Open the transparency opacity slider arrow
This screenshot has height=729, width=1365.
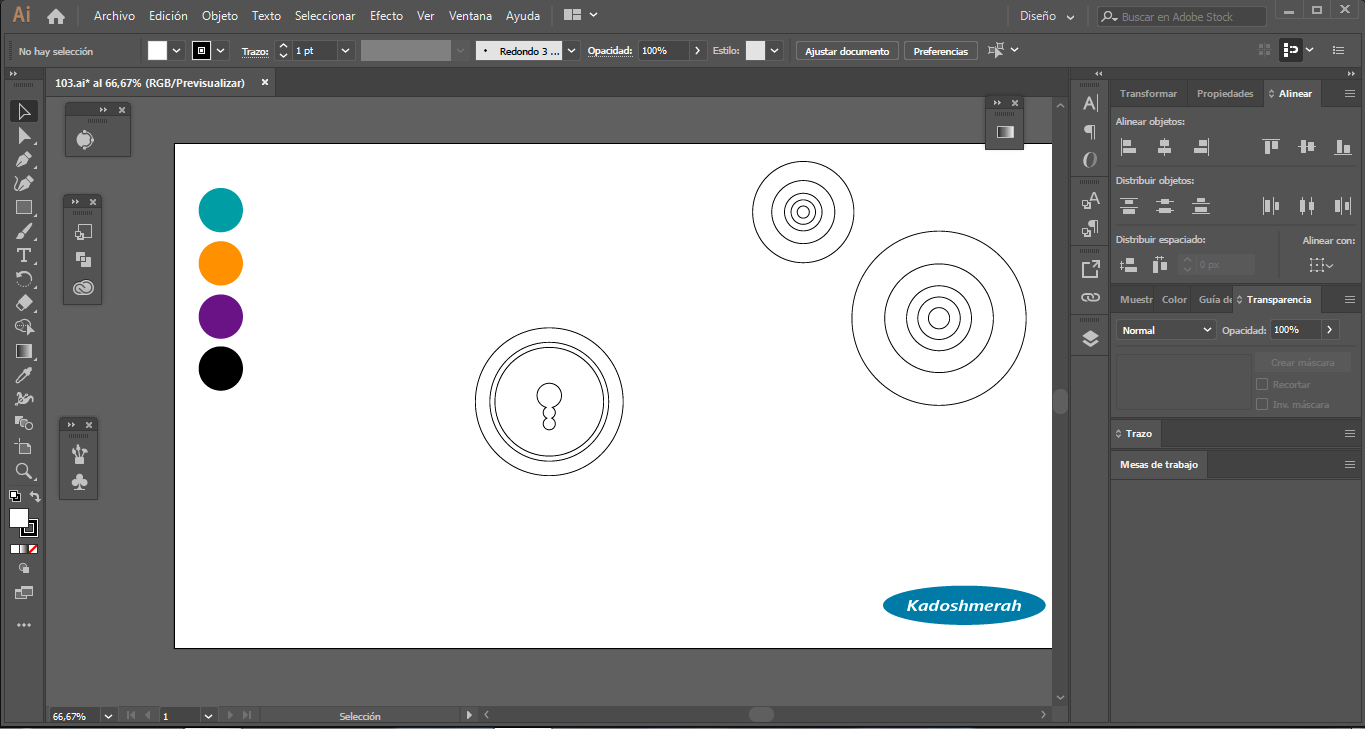[1330, 330]
